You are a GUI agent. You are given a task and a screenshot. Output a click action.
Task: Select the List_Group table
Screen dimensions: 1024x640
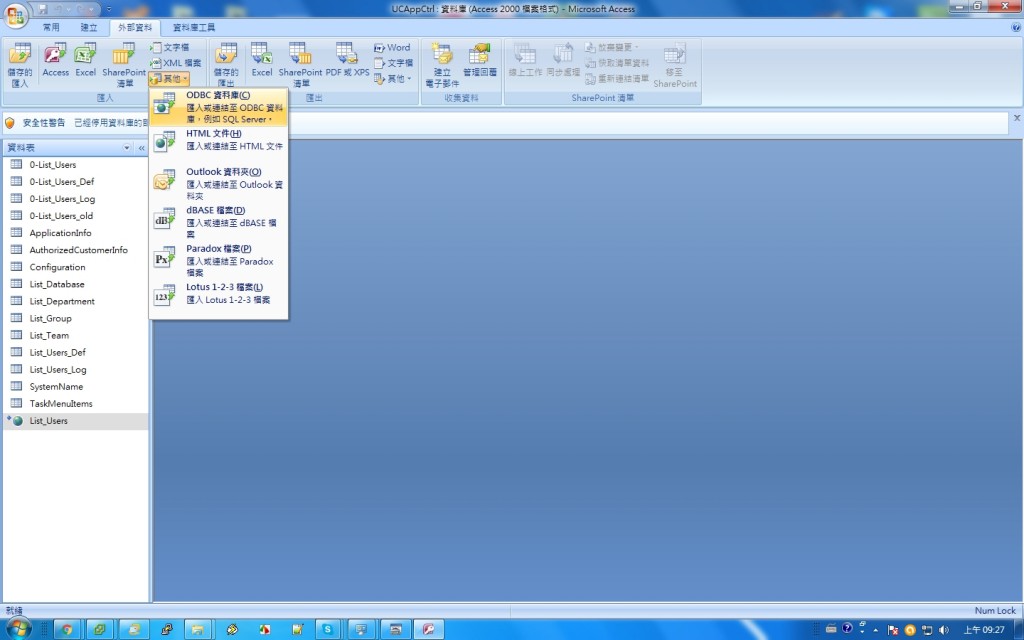[76, 318]
